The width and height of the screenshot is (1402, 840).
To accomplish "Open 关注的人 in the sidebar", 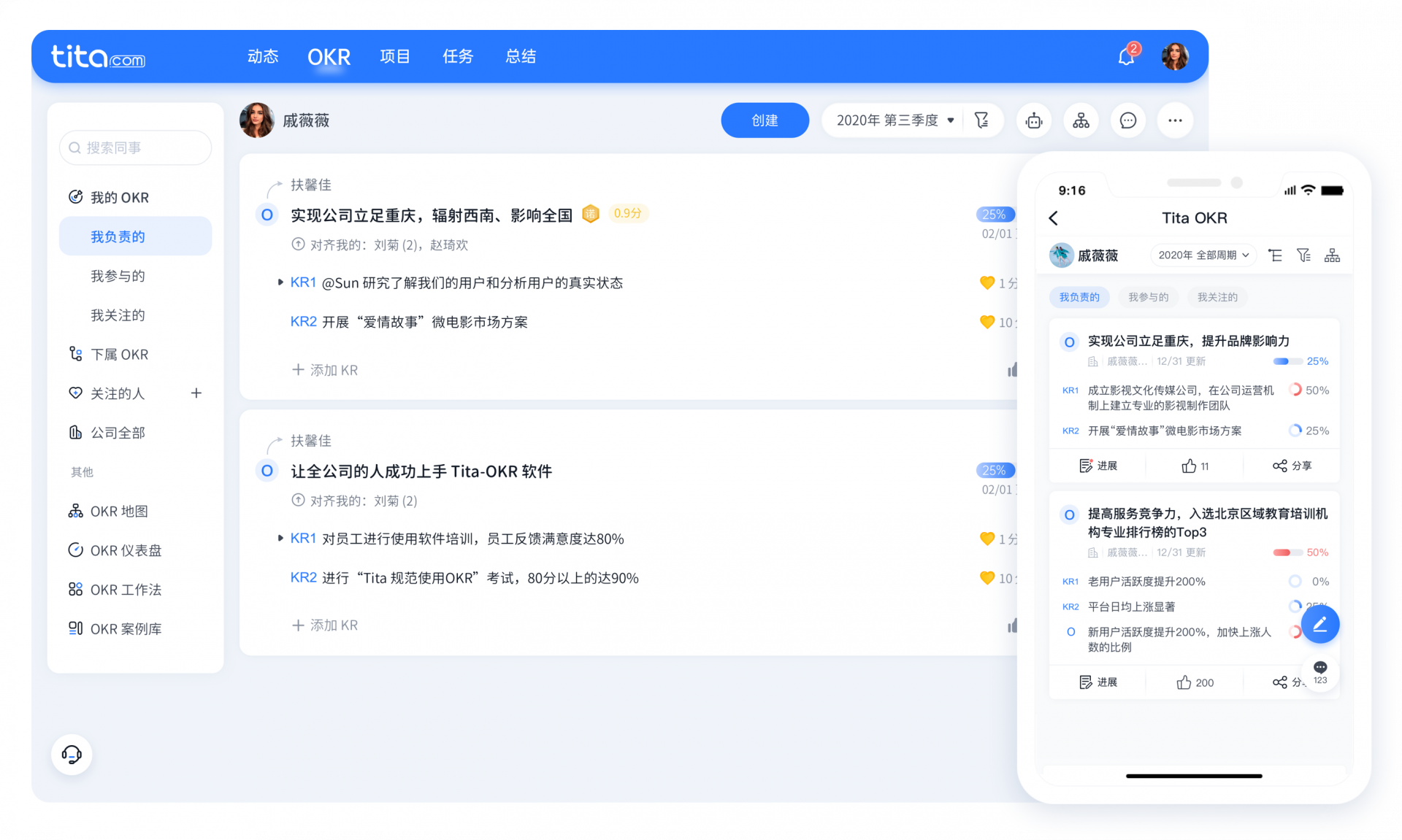I will click(x=107, y=393).
